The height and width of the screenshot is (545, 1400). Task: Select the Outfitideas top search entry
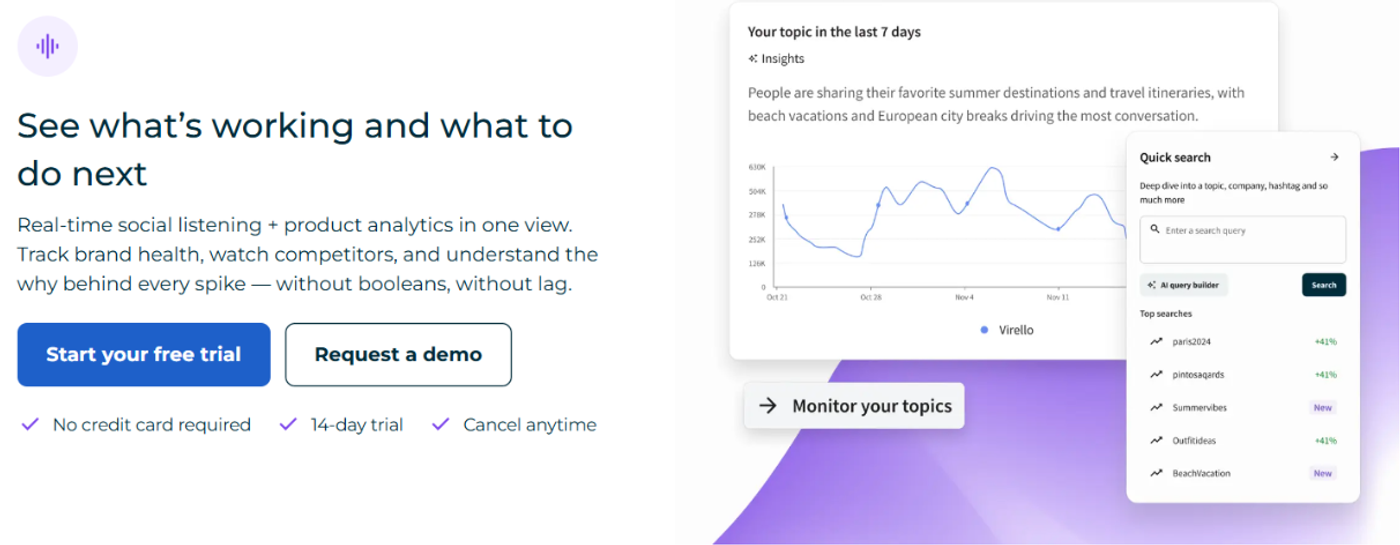pos(1243,440)
